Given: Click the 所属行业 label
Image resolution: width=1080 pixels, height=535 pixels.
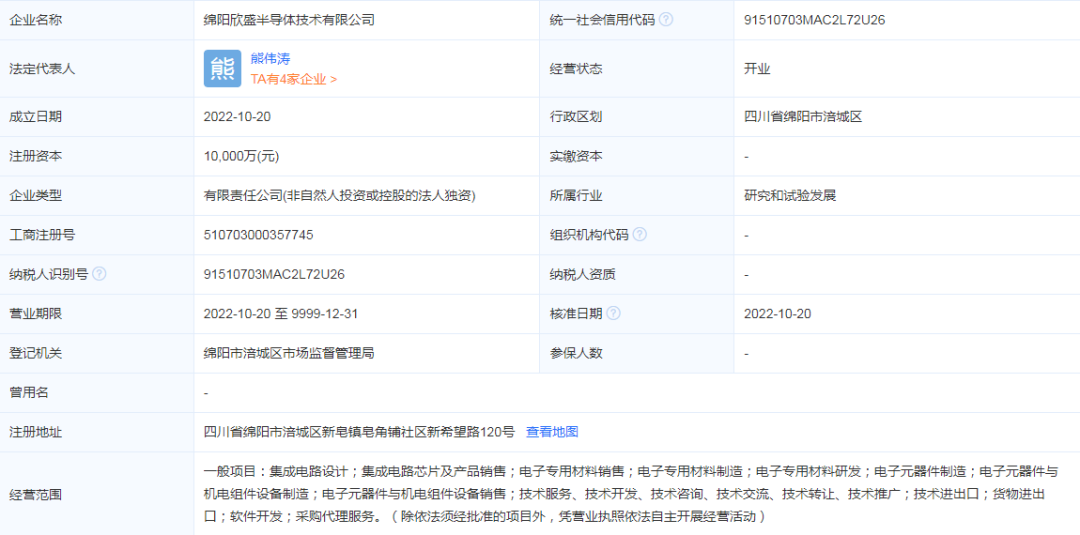Looking at the screenshot, I should click(577, 196).
